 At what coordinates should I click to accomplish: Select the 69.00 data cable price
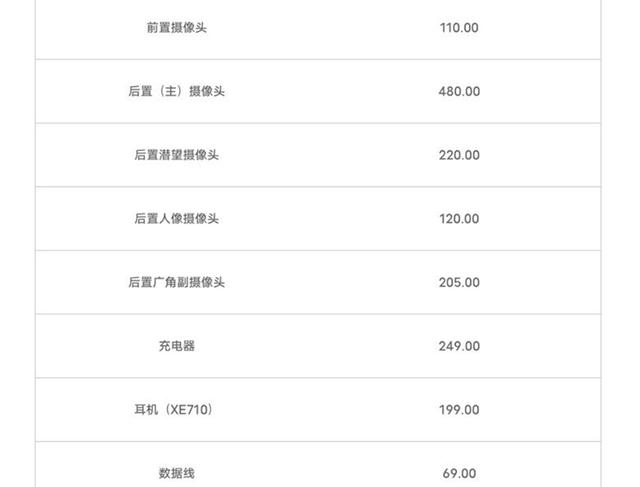pos(459,473)
